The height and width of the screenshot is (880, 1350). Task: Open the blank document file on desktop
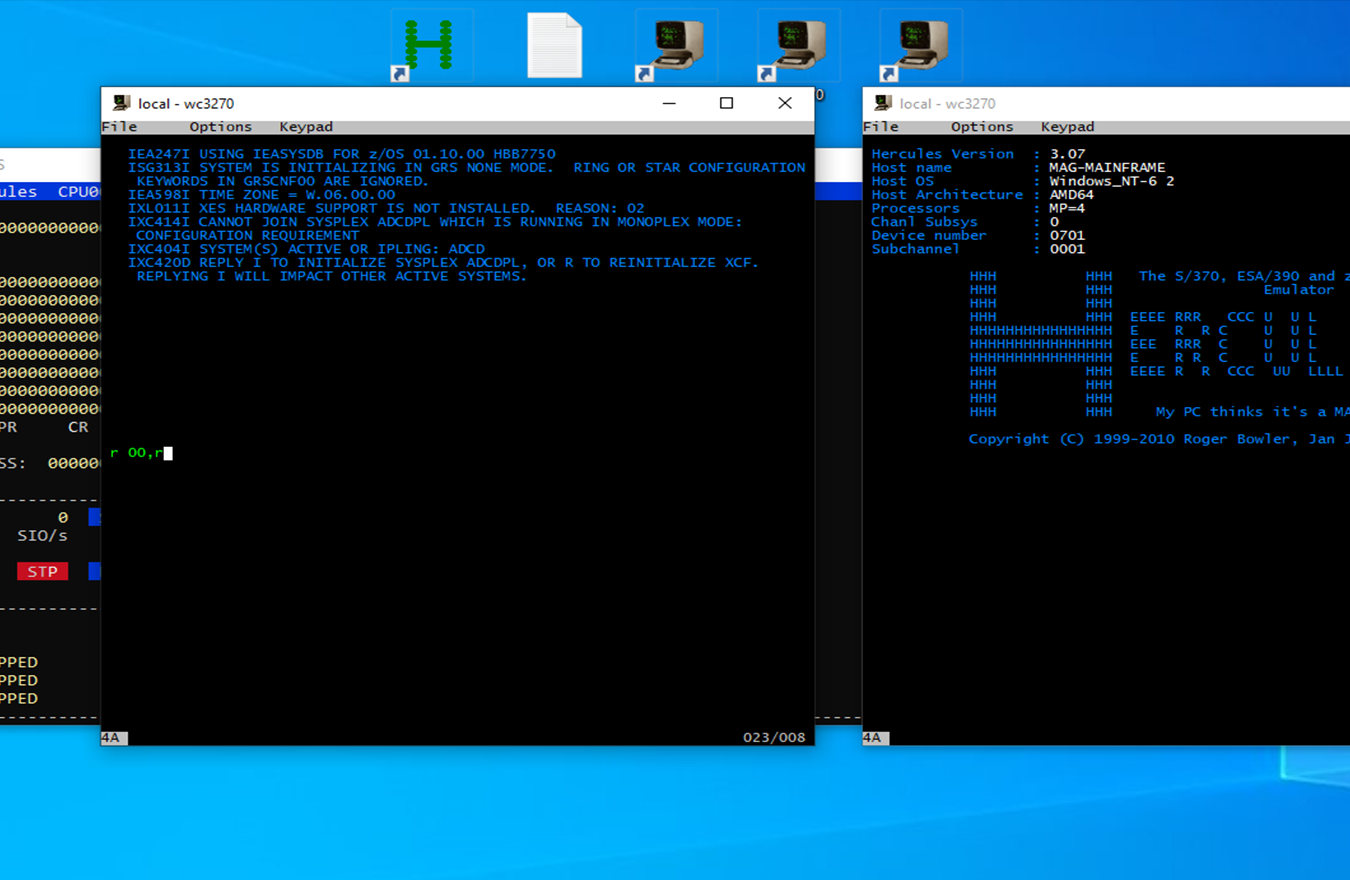click(x=554, y=46)
